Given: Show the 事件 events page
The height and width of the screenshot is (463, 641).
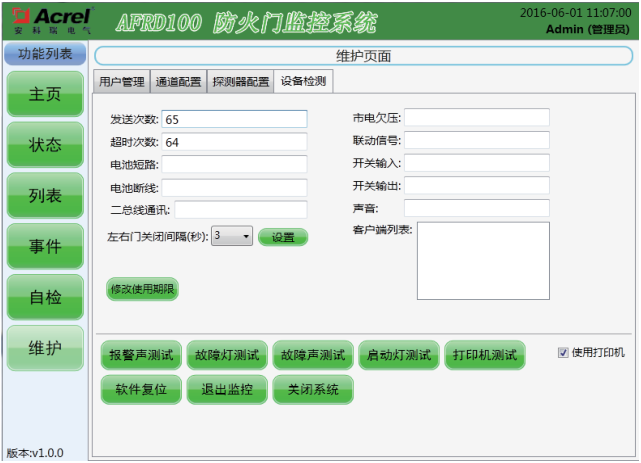Looking at the screenshot, I should click(x=44, y=247).
